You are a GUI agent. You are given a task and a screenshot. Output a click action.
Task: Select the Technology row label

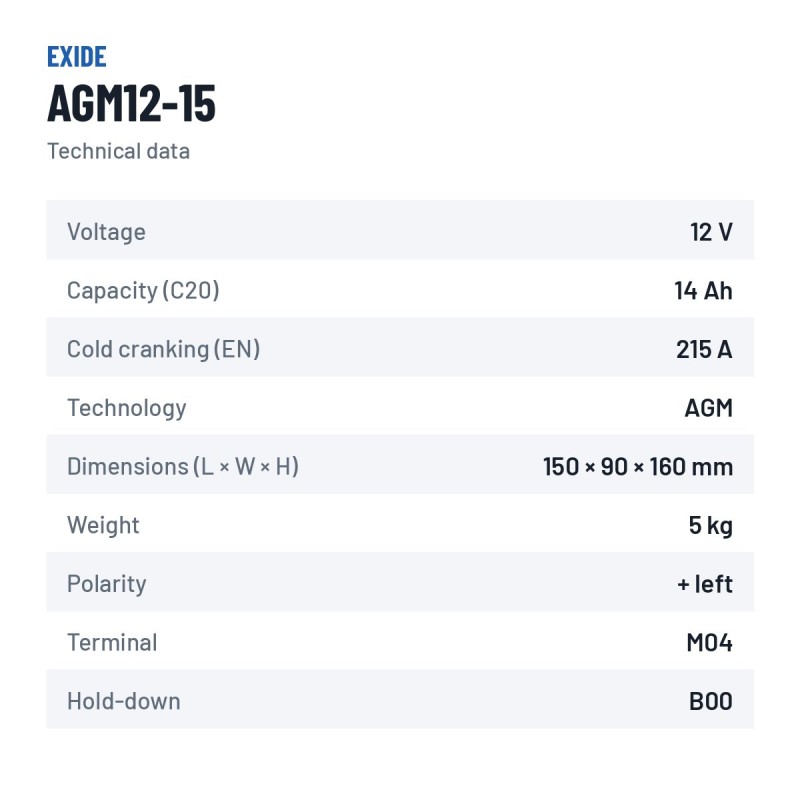coord(127,408)
